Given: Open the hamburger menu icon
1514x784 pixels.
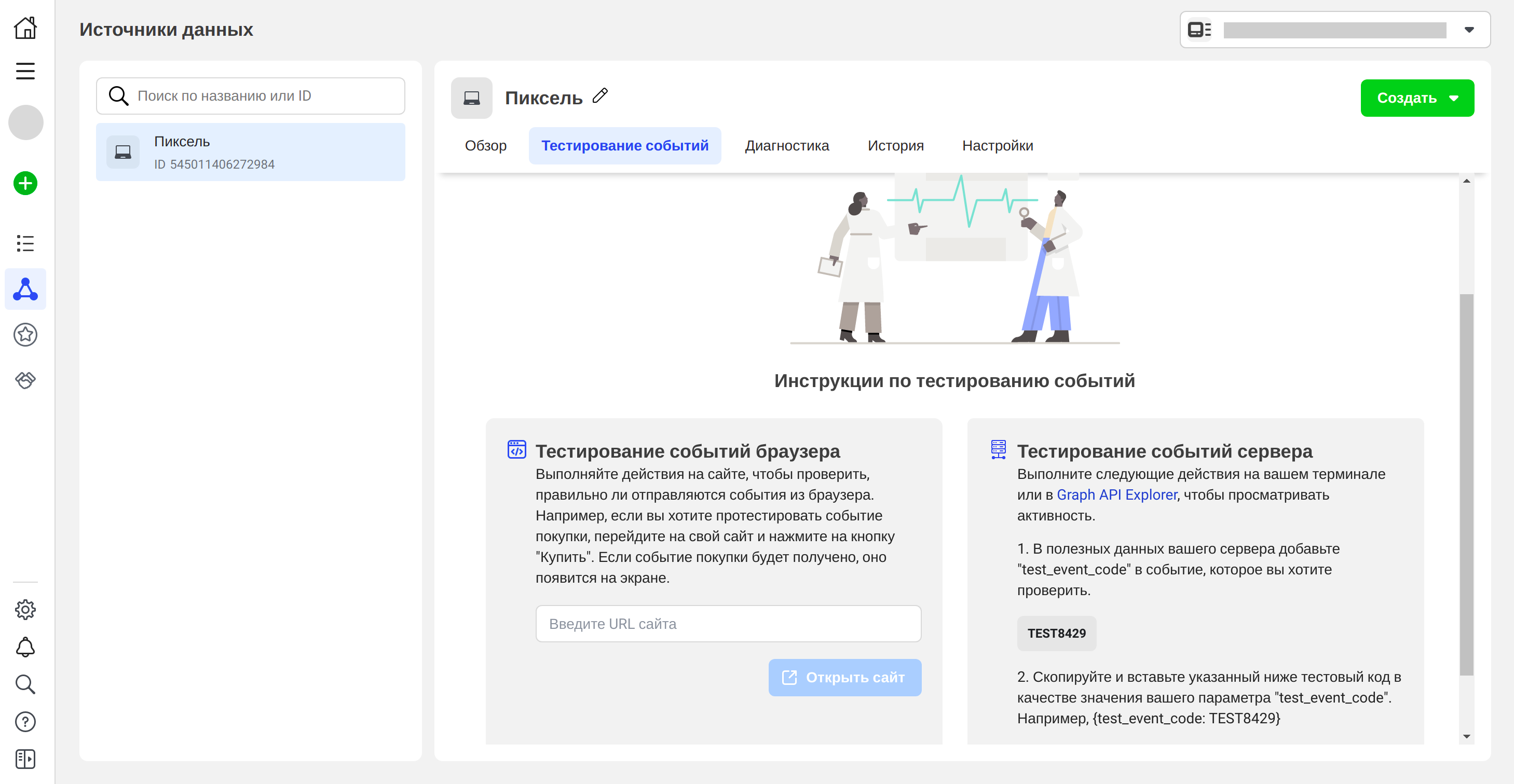Looking at the screenshot, I should click(25, 71).
